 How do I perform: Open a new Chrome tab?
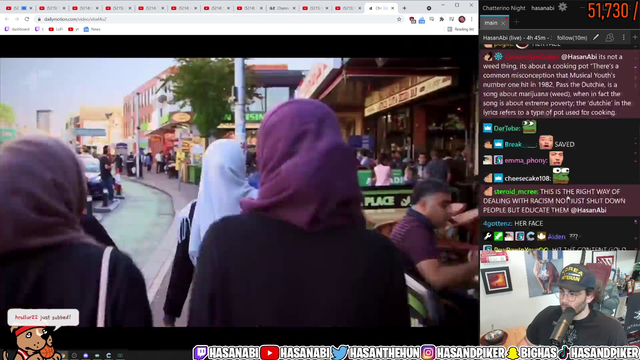point(404,8)
